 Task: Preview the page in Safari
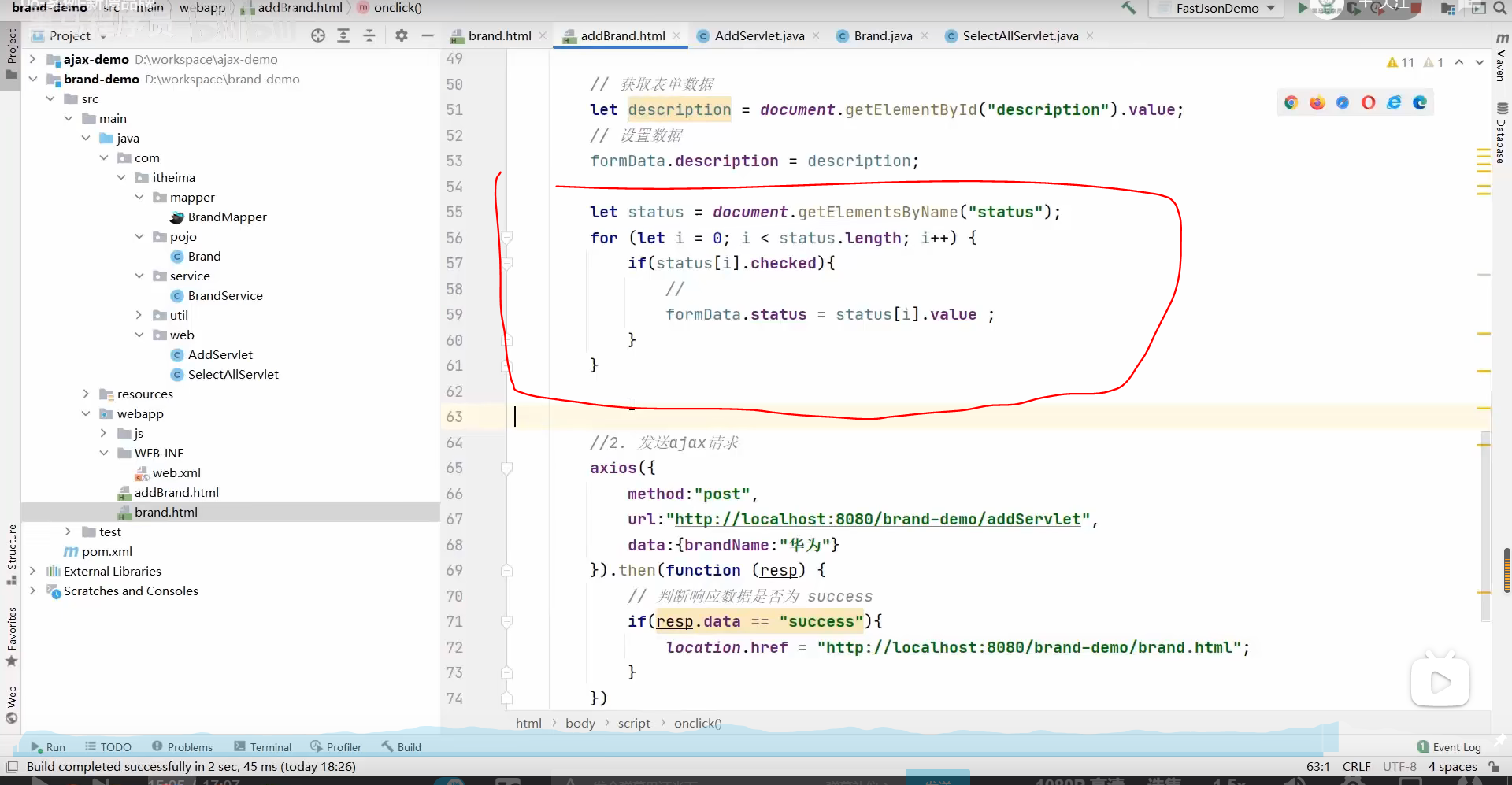1343,102
